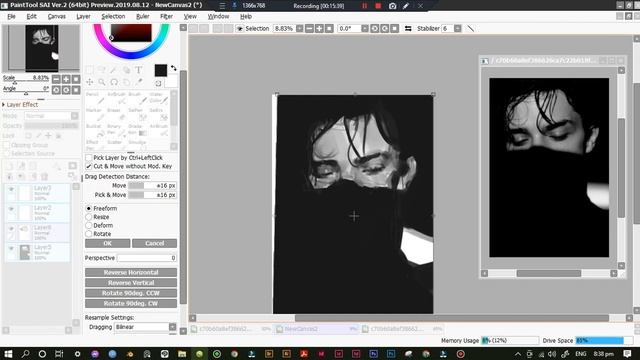Select the Resize transform option
640x360 pixels.
tap(89, 217)
